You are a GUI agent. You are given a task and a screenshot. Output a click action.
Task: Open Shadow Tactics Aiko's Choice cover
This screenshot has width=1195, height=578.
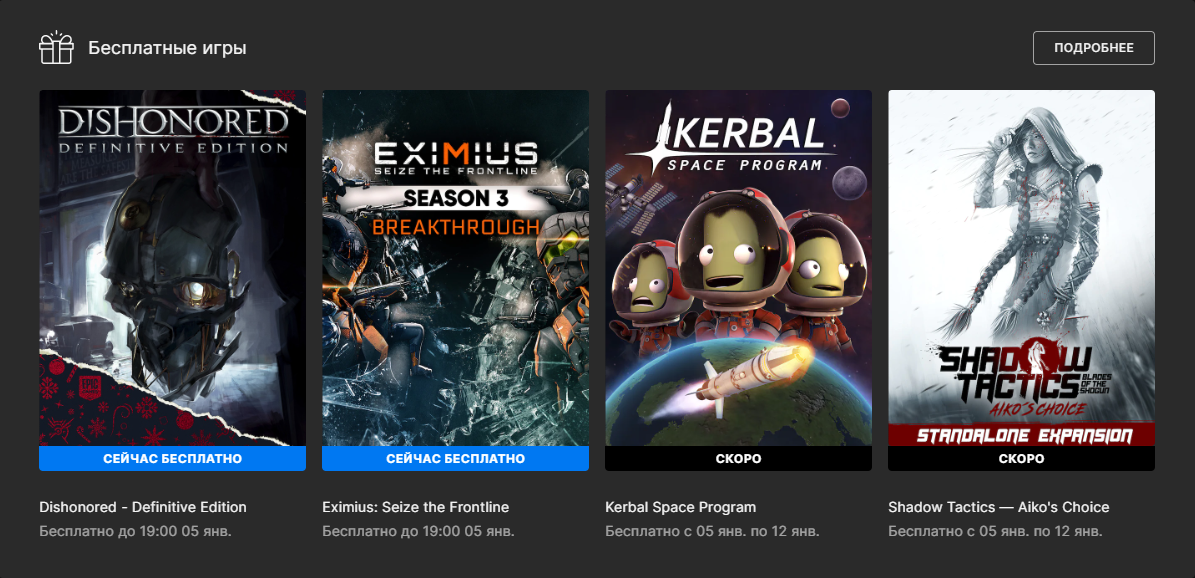tap(1021, 268)
